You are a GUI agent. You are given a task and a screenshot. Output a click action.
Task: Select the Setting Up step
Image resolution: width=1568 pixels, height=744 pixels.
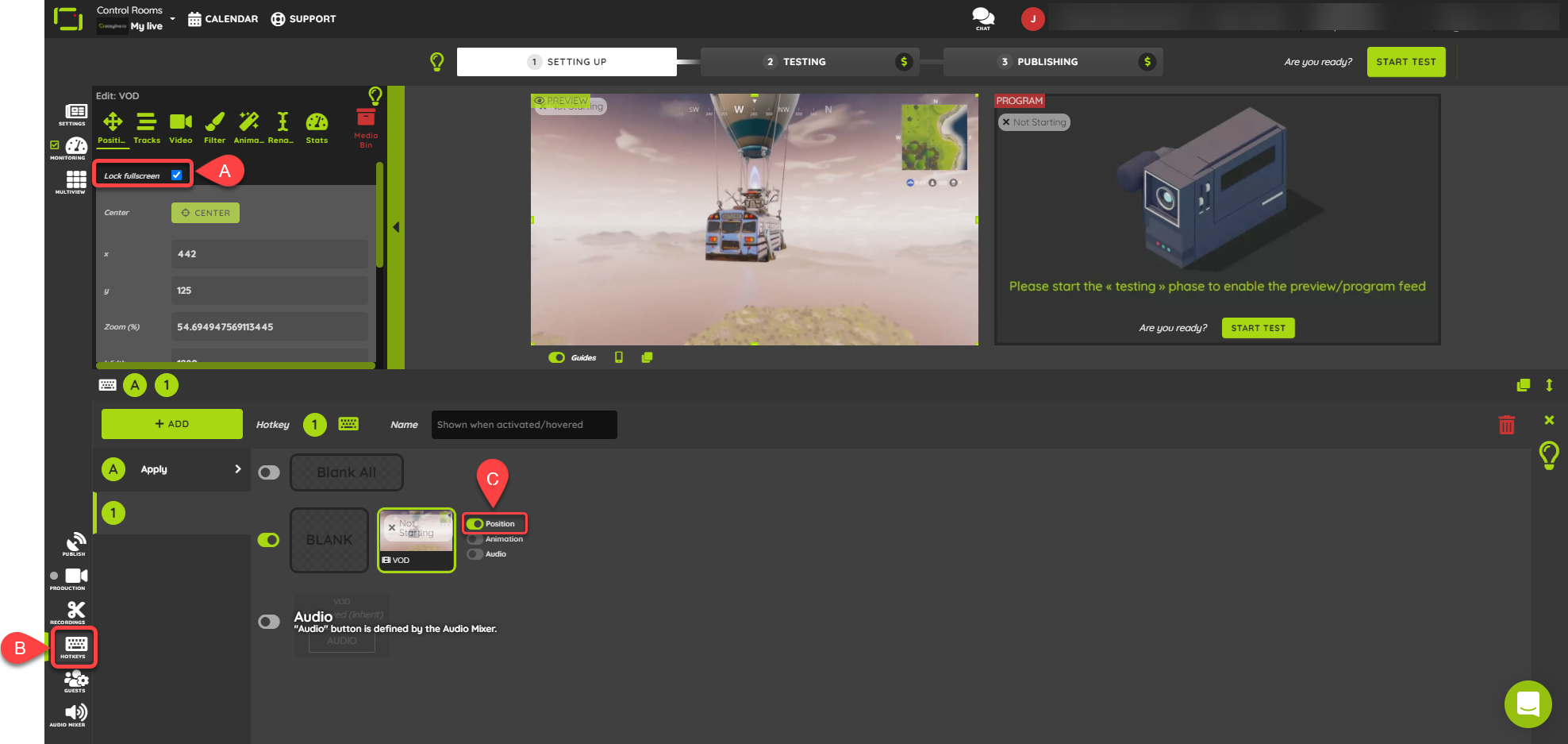[x=567, y=62]
